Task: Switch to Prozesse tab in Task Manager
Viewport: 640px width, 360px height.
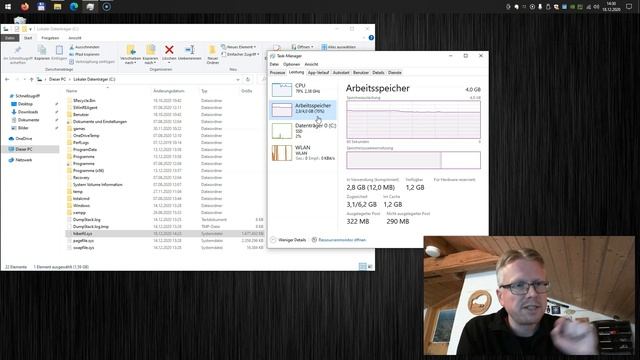Action: [x=277, y=73]
